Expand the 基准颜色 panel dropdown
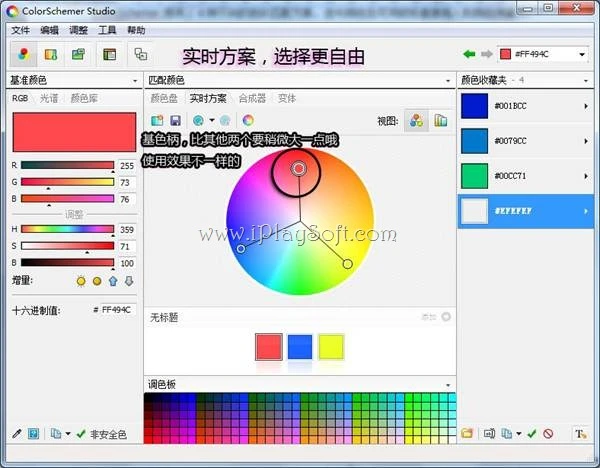The height and width of the screenshot is (468, 600). click(135, 81)
